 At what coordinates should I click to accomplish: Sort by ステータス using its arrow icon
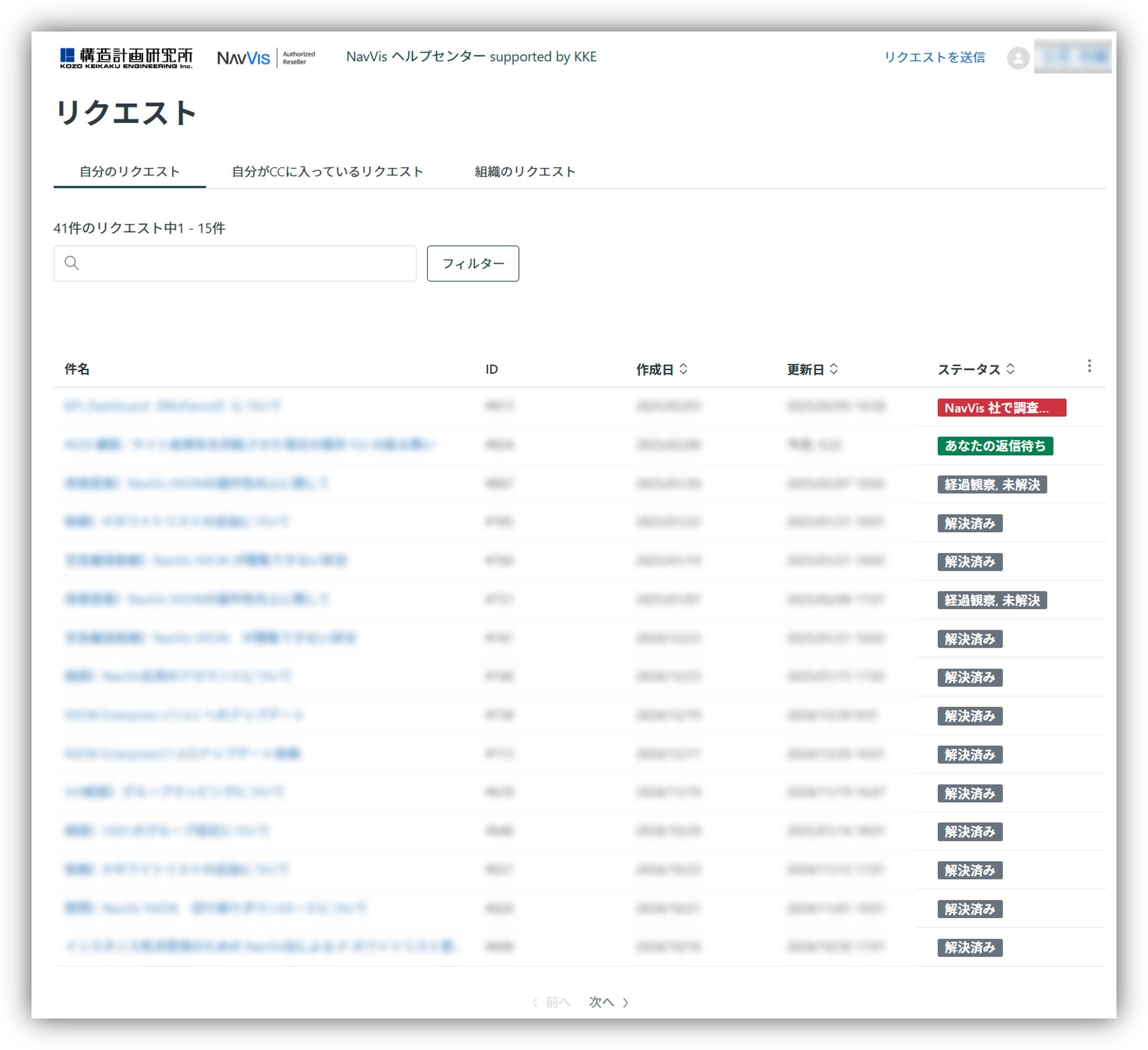pyautogui.click(x=1010, y=369)
